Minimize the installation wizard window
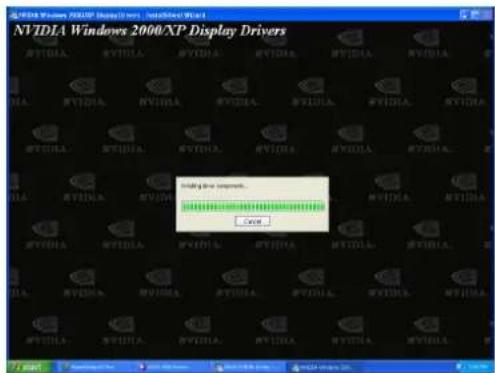 (x=464, y=14)
